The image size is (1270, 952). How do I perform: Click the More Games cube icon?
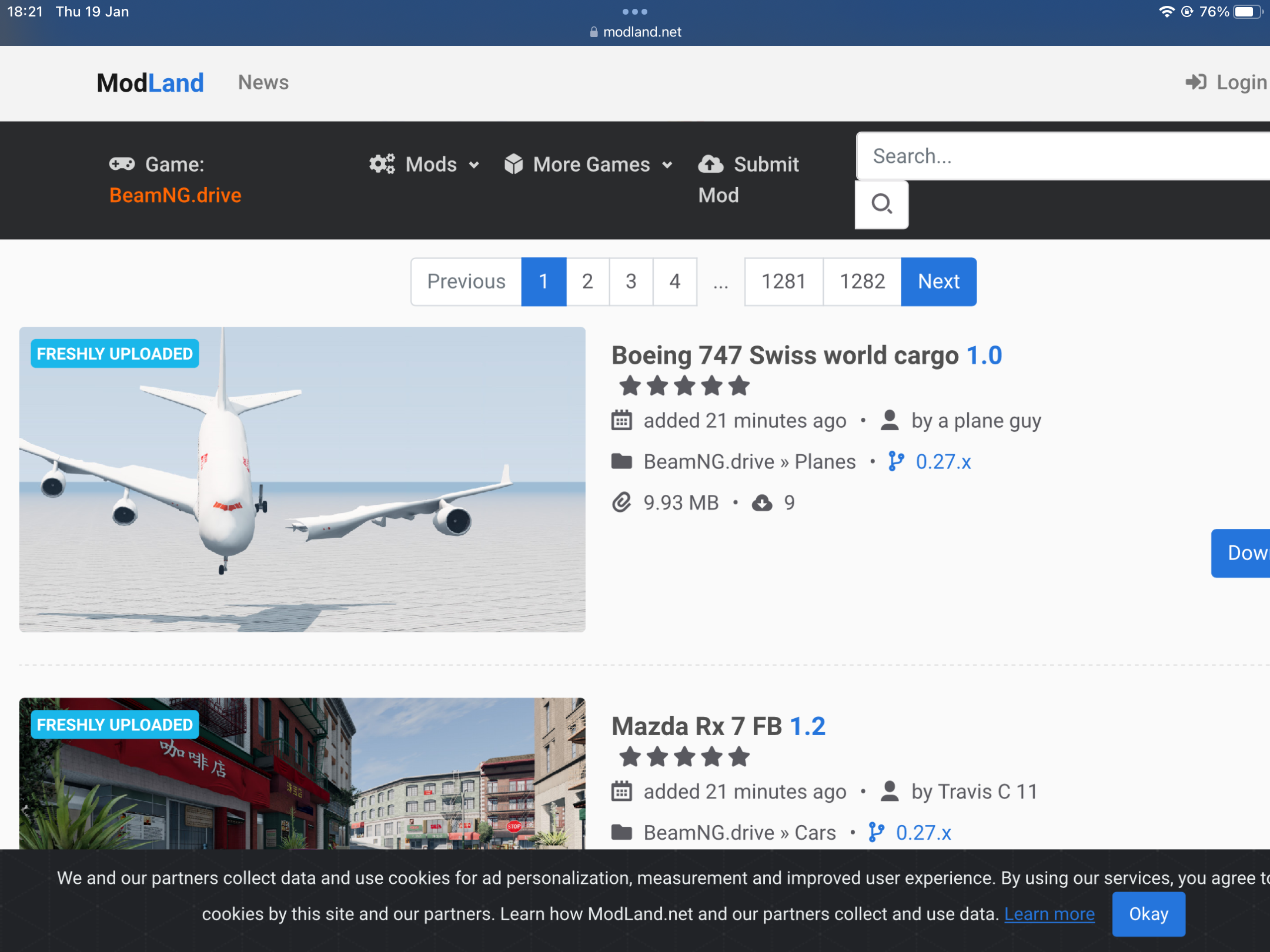[x=513, y=165]
